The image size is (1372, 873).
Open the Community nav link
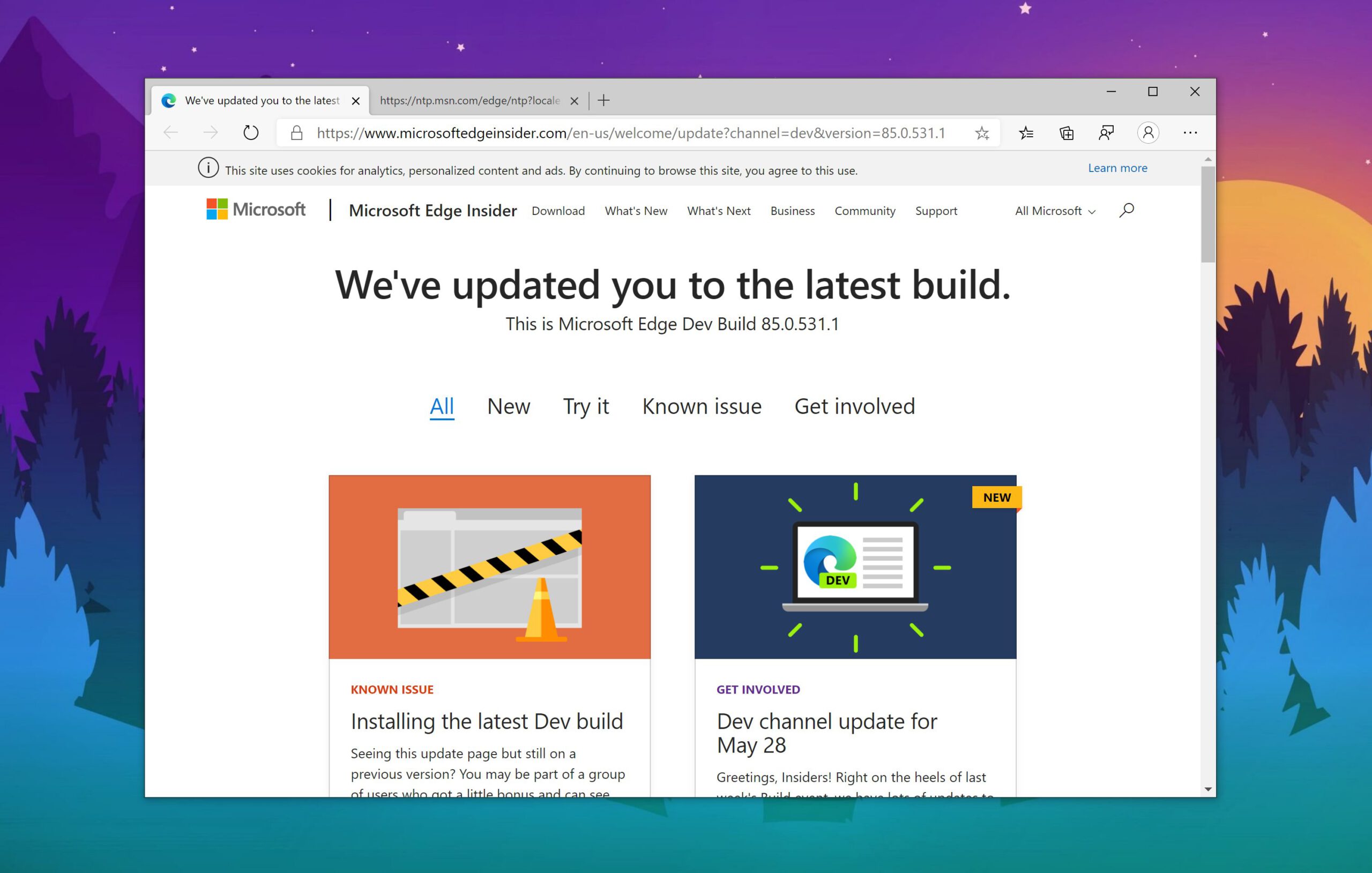tap(865, 211)
